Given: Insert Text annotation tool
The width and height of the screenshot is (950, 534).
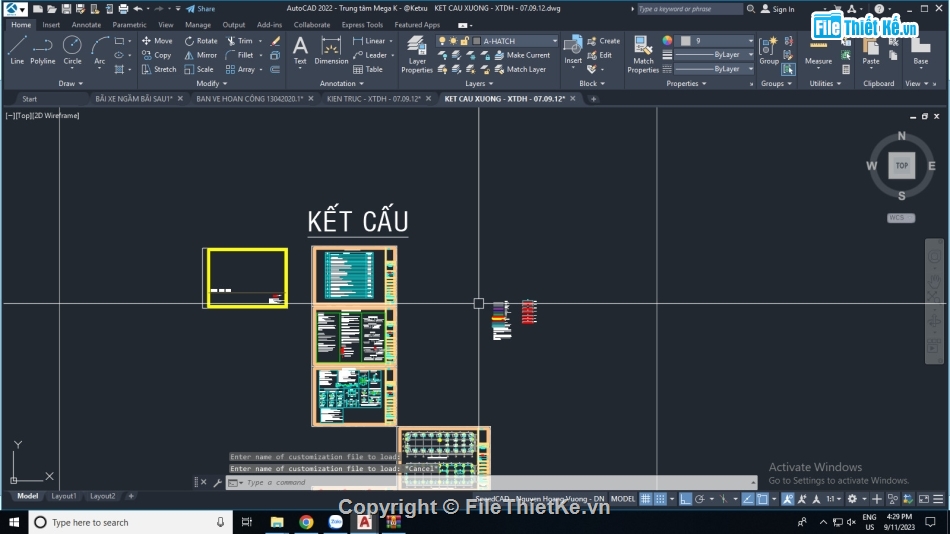Looking at the screenshot, I should (x=300, y=50).
